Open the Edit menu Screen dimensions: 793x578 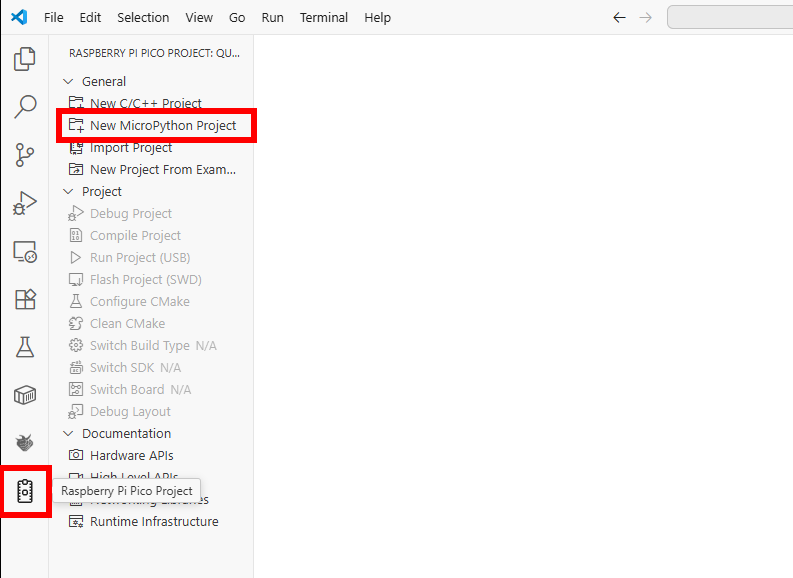90,18
